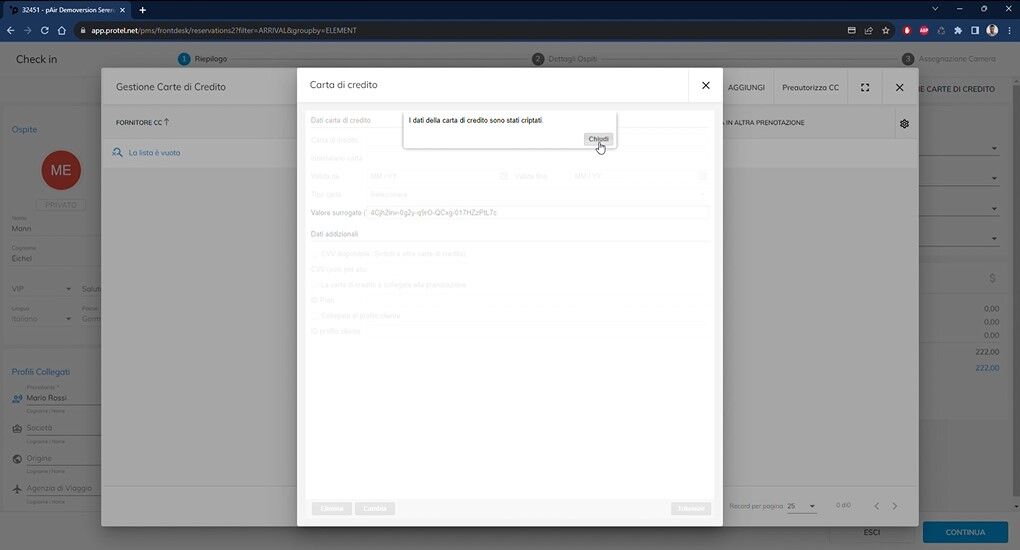Screen dimensions: 1020x550
Task: Bookmark this page with the star icon
Action: pyautogui.click(x=885, y=30)
